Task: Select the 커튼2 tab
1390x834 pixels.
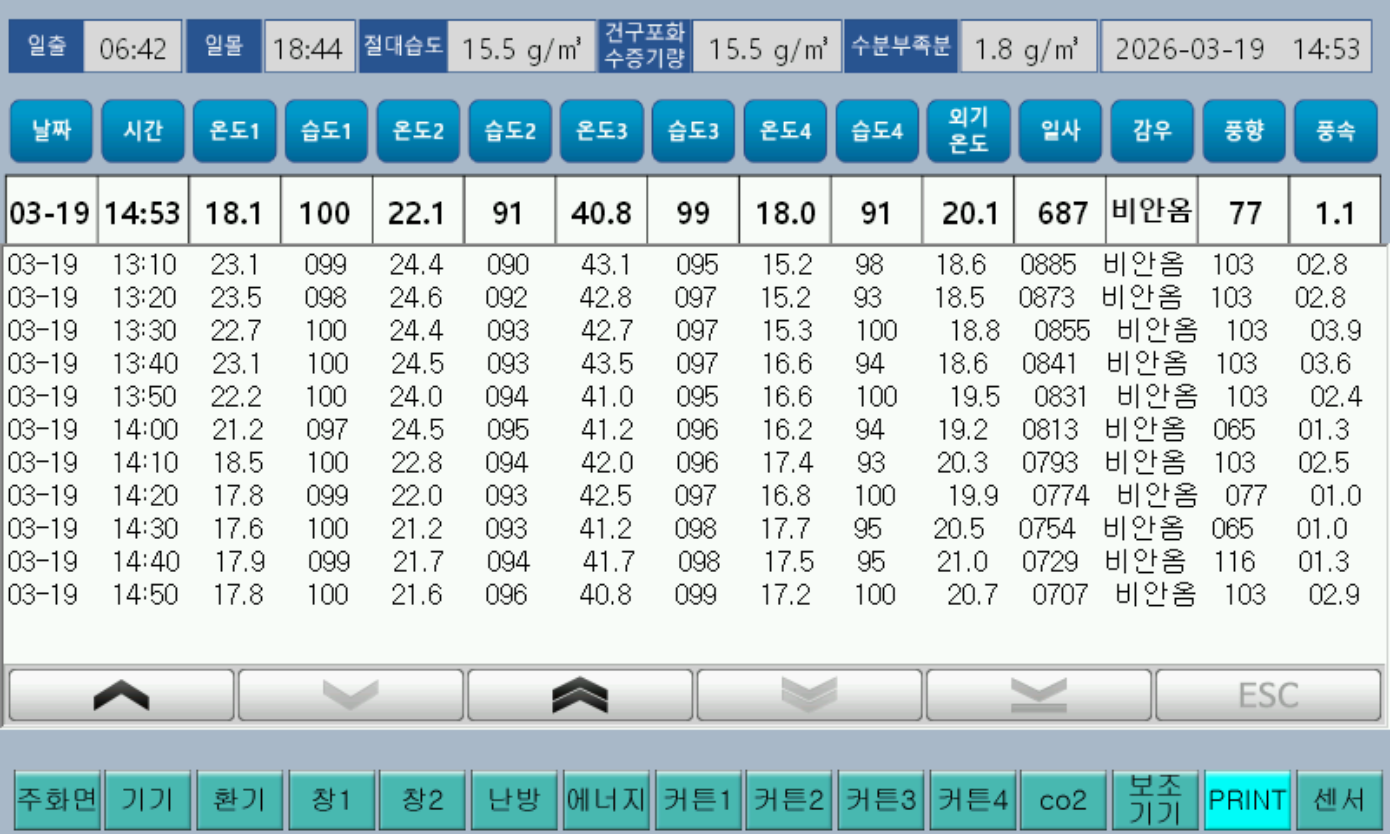Action: [x=790, y=799]
